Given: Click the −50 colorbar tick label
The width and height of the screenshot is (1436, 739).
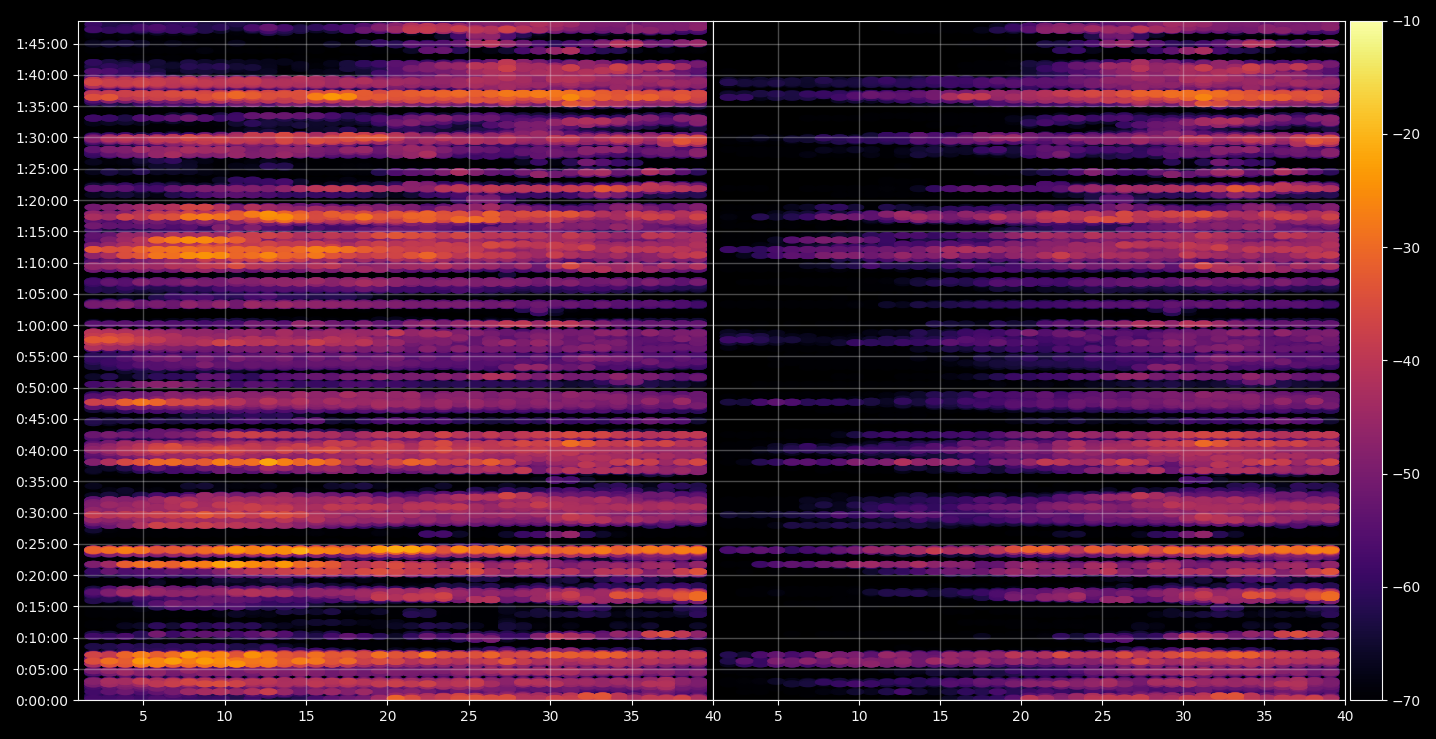Looking at the screenshot, I should tap(1404, 474).
